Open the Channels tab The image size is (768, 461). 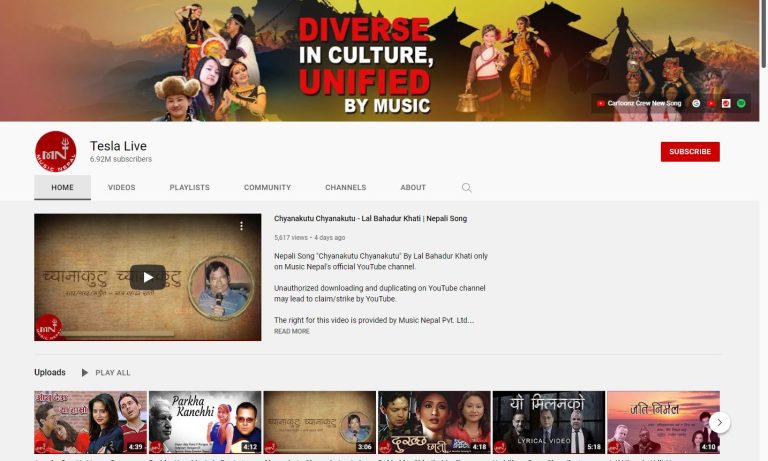coord(345,188)
